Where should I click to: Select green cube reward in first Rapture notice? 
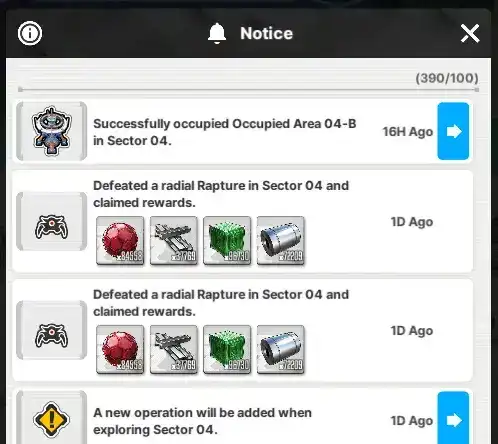pyautogui.click(x=227, y=241)
